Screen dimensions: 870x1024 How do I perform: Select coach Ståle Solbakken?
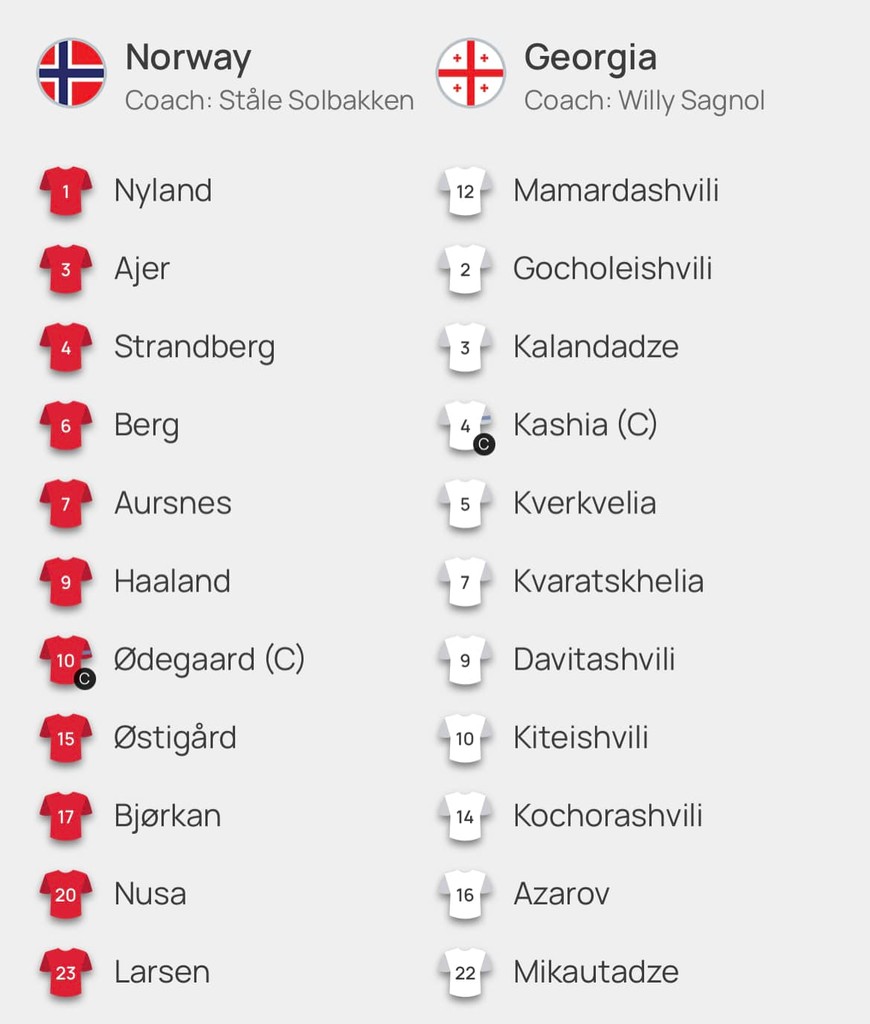(x=269, y=101)
